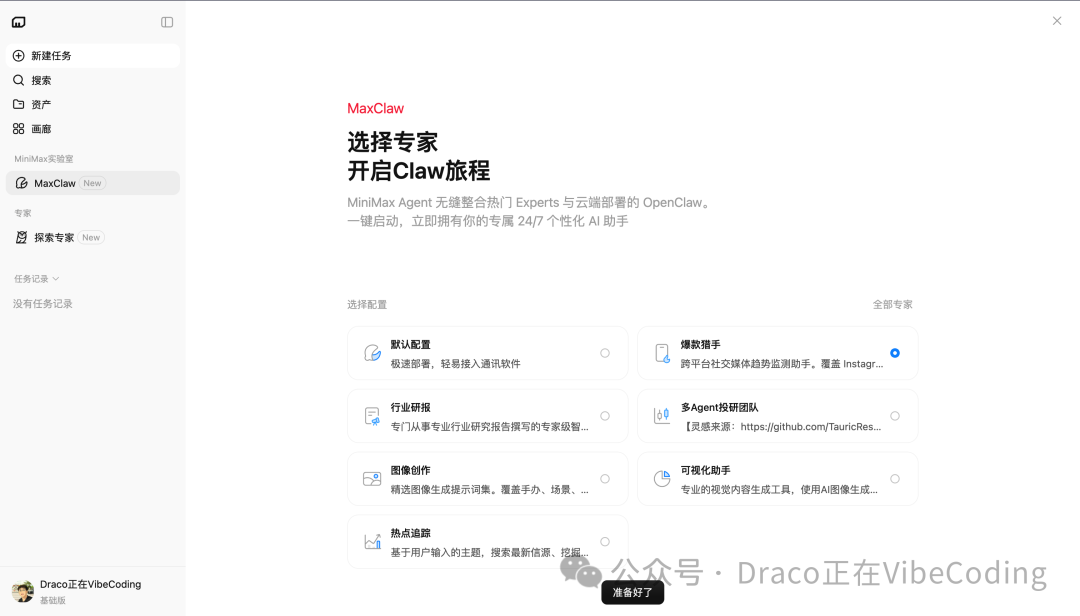Click the 可视化助手 pie chart icon
This screenshot has height=616, width=1080.
661,478
